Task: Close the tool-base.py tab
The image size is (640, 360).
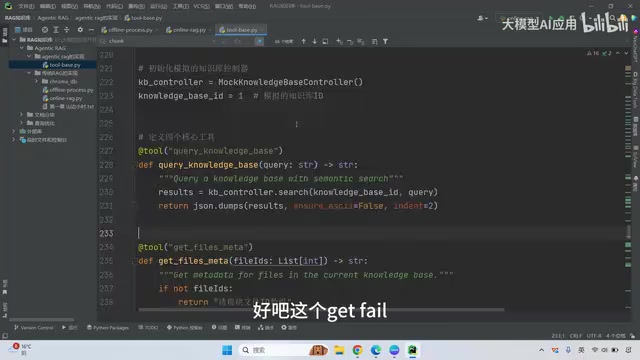Action: pyautogui.click(x=262, y=30)
